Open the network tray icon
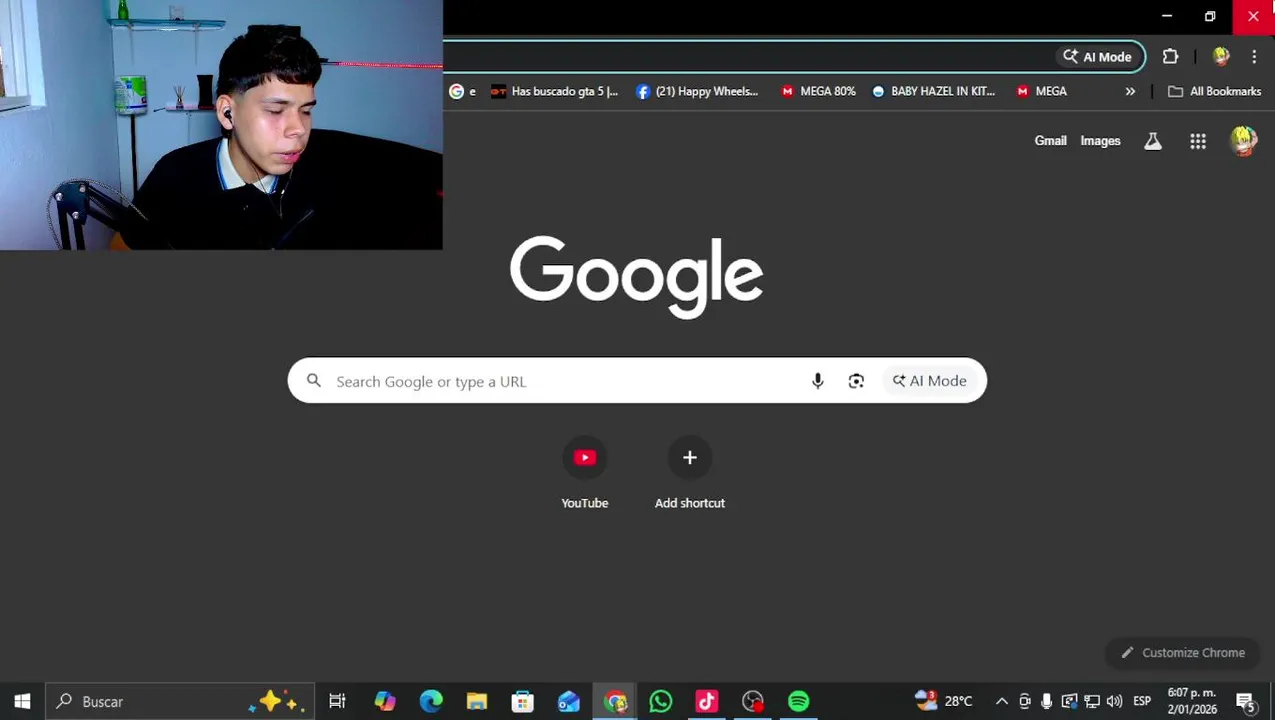This screenshot has width=1275, height=720. pos(1092,702)
